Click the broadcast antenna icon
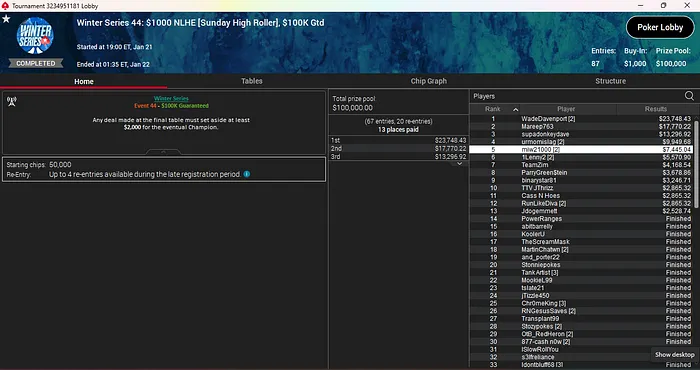This screenshot has height=370, width=700. pos(12,102)
